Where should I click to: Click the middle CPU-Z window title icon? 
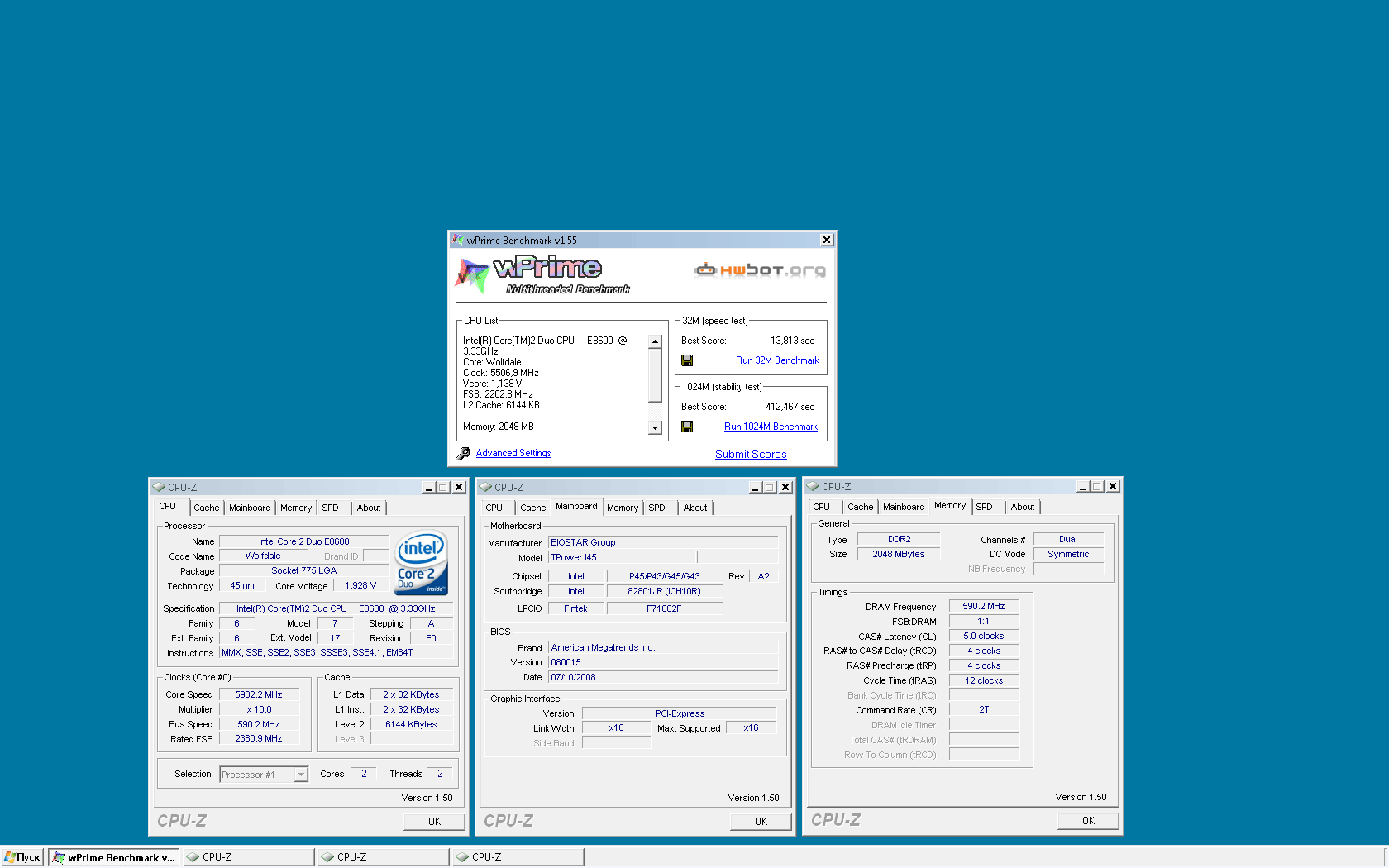[486, 487]
